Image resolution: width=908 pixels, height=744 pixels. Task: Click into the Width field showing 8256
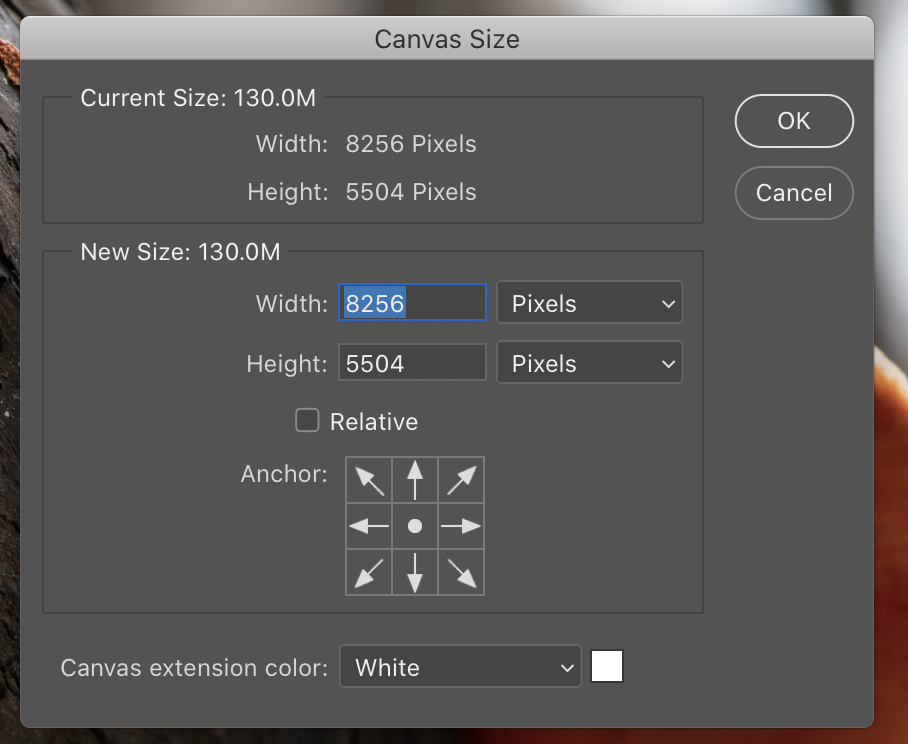[x=412, y=304]
